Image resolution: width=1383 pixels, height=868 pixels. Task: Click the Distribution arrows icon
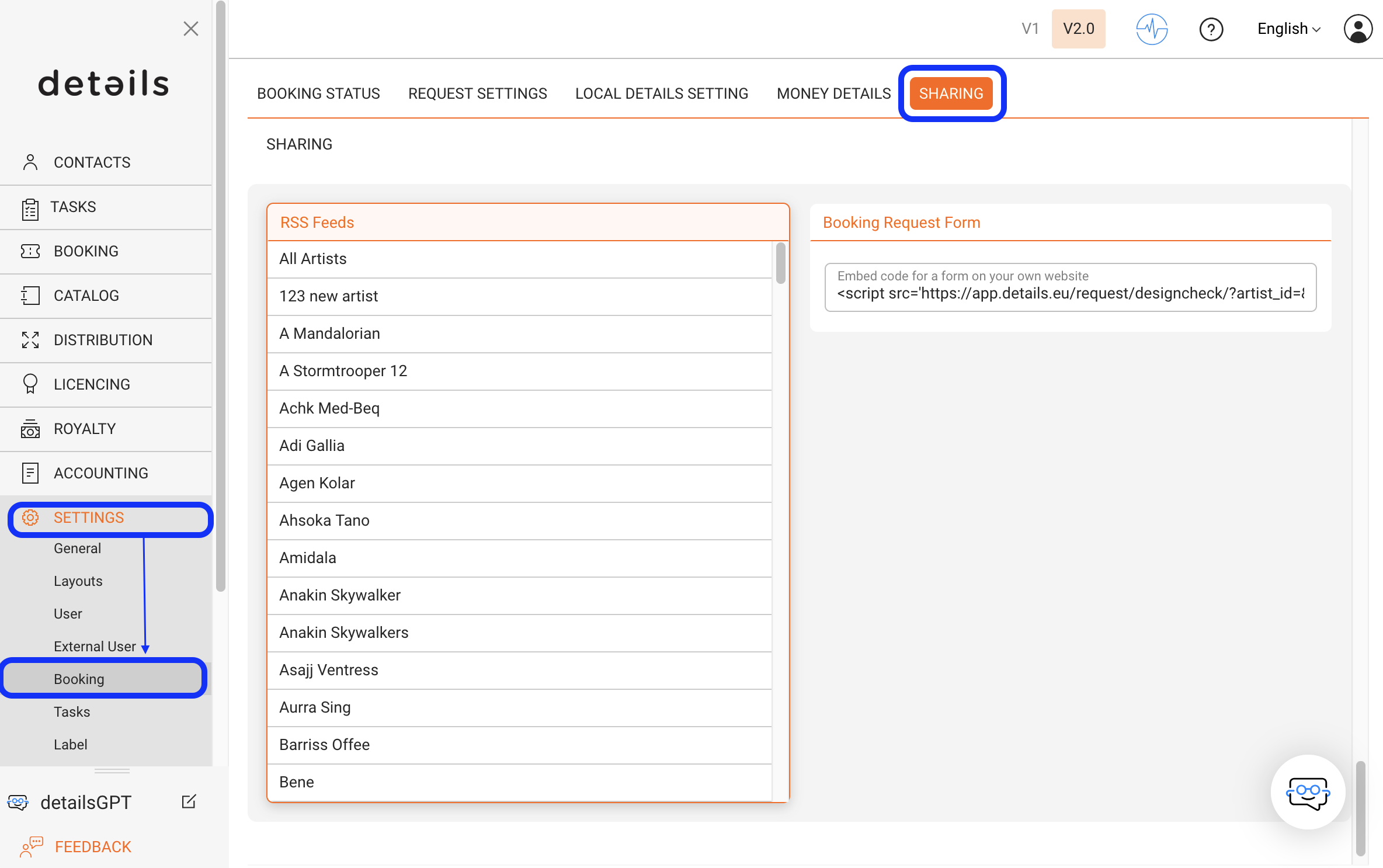[x=30, y=340]
